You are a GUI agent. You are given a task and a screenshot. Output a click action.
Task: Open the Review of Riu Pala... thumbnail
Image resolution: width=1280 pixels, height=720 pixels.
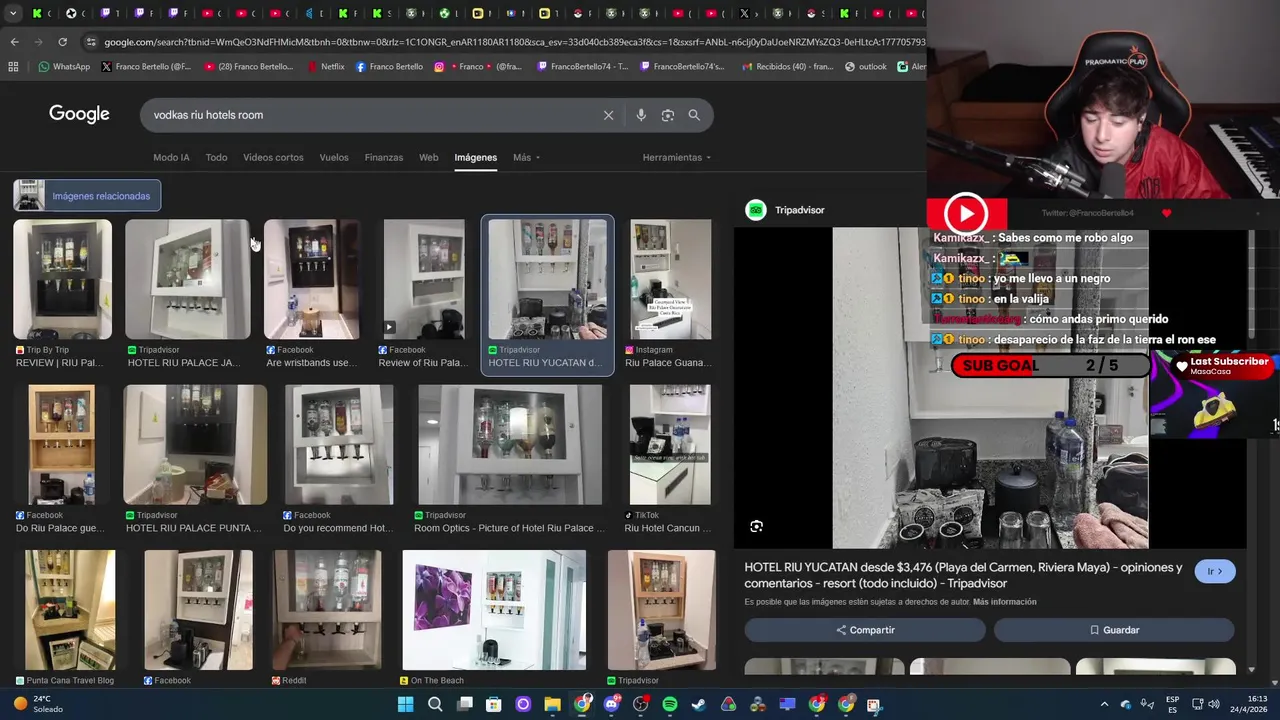(x=424, y=280)
